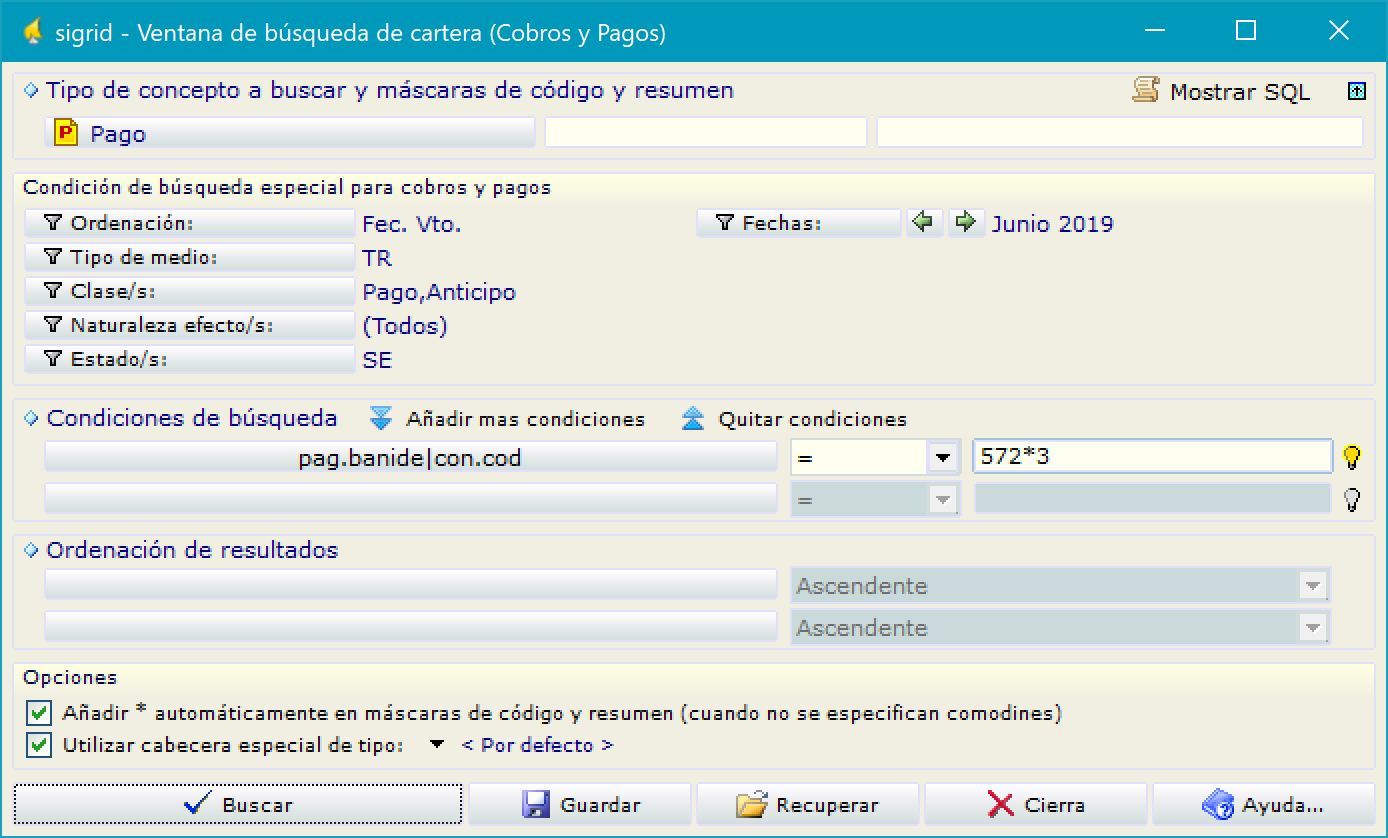
Task: Open the Naturaleza efecto/s filter
Action: pos(189,326)
